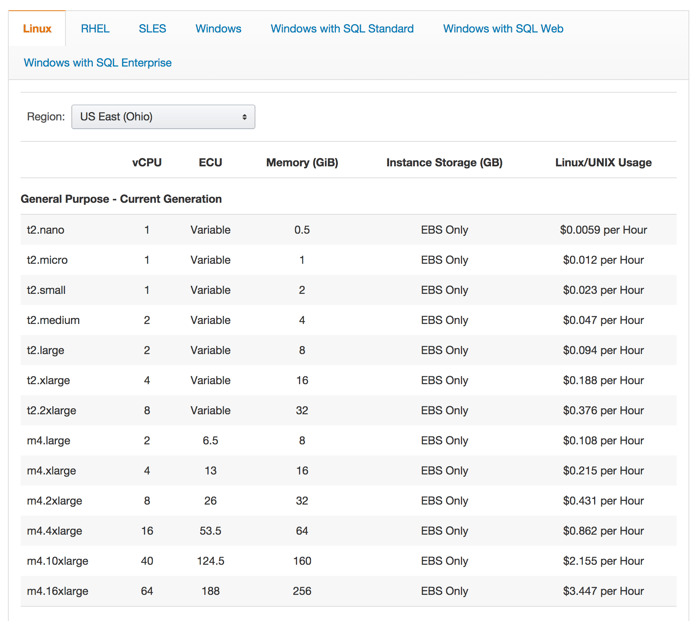
Task: Click the 6.5 ECU value for m4.large
Action: pos(210,441)
